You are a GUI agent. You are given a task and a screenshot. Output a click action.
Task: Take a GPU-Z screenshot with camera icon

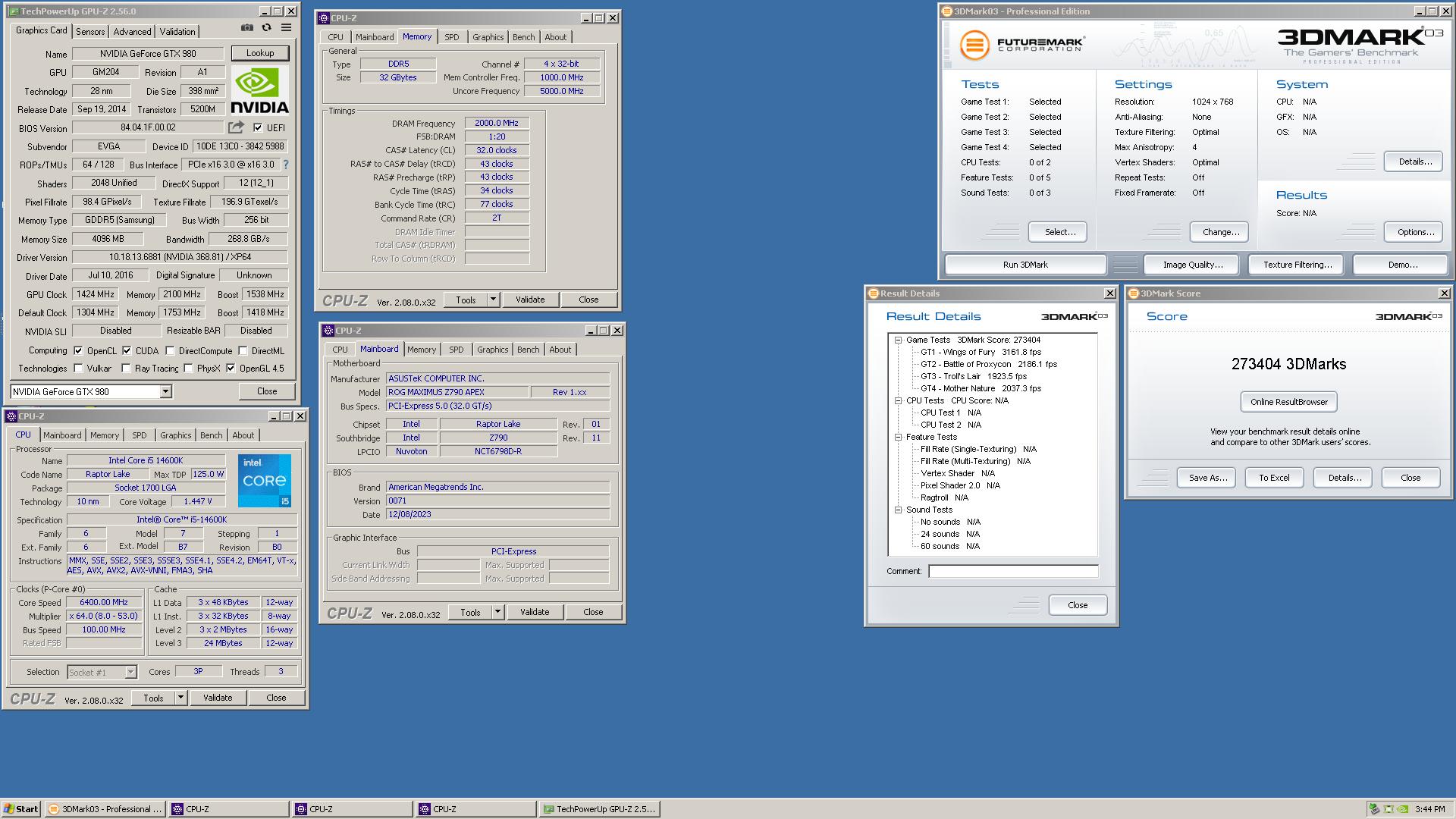(x=247, y=28)
